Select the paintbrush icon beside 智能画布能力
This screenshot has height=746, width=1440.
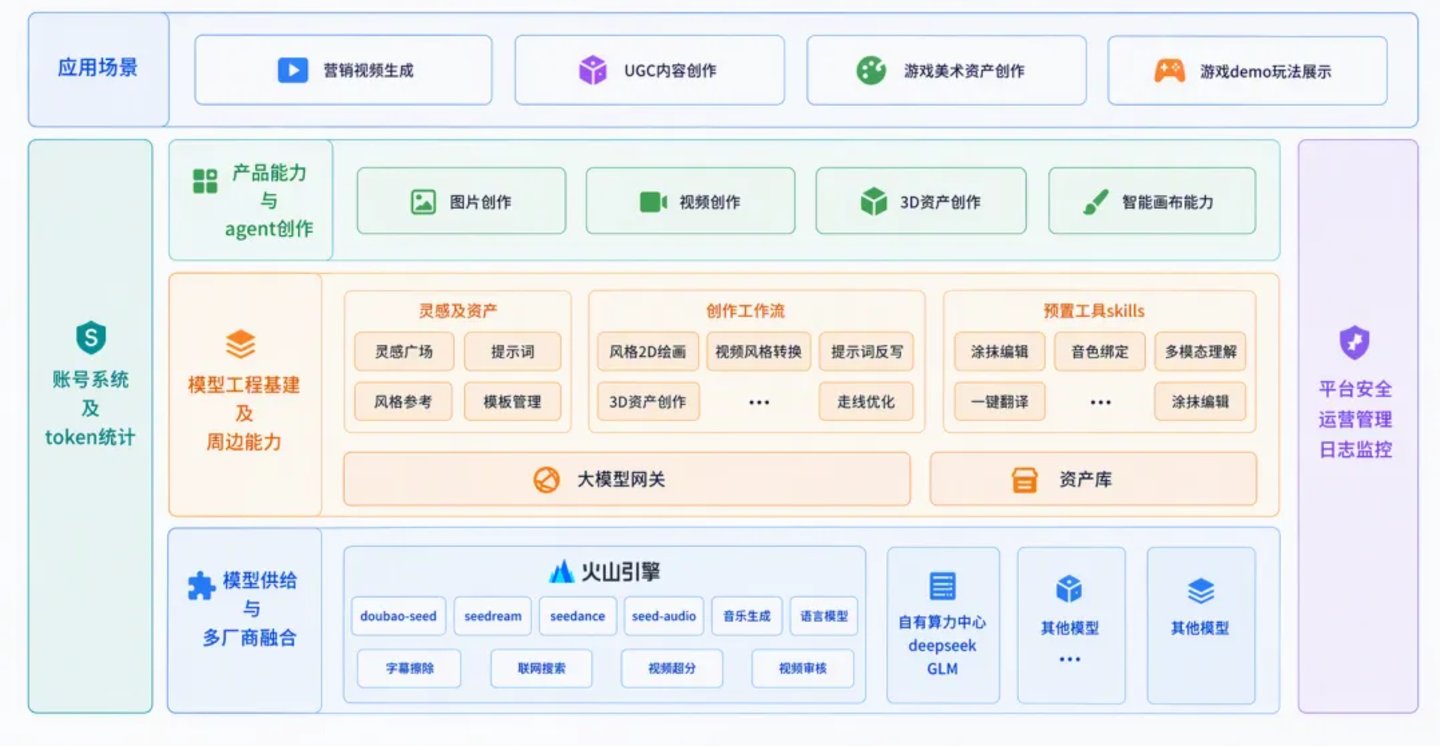(1096, 202)
